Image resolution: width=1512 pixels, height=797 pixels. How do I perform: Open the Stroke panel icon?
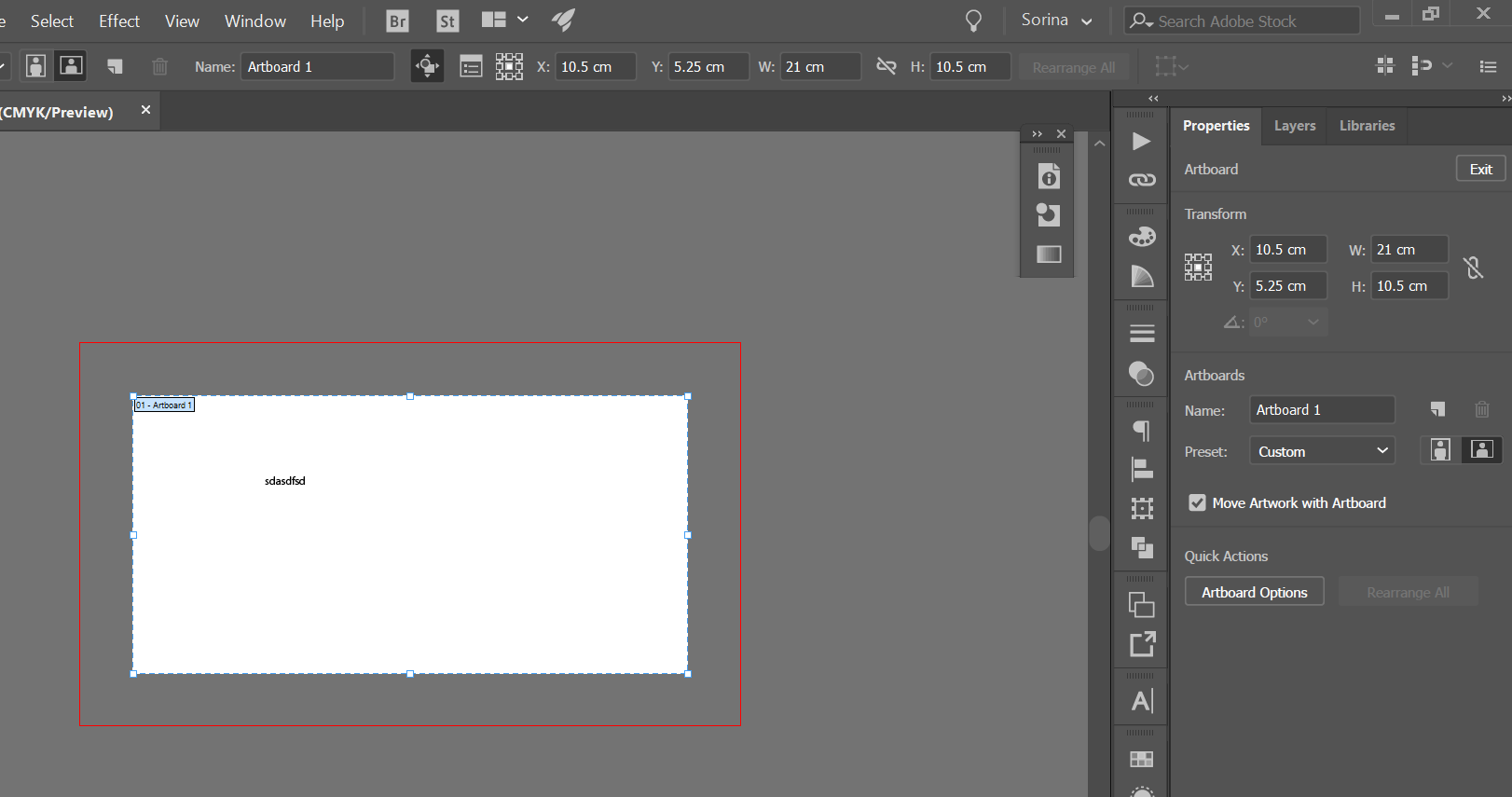(1142, 333)
